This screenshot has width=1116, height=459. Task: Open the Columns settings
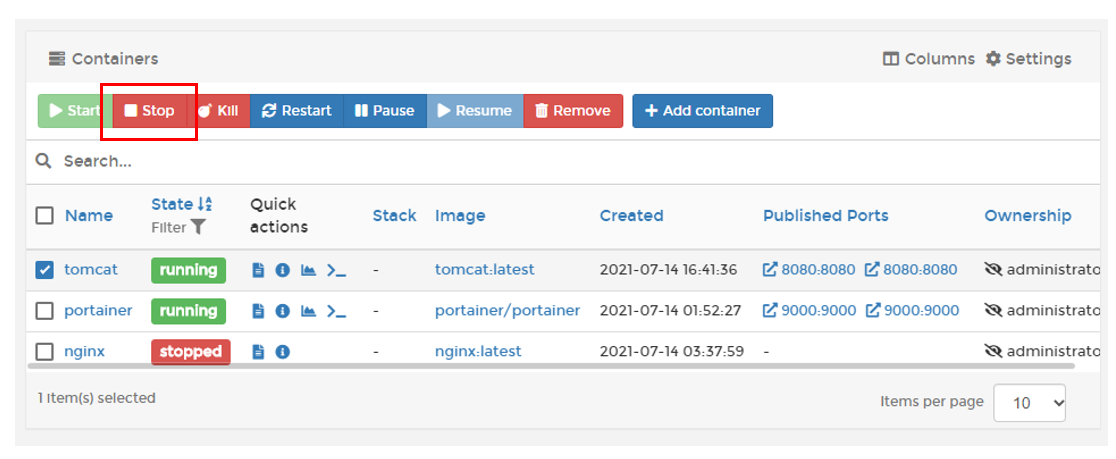click(x=929, y=59)
